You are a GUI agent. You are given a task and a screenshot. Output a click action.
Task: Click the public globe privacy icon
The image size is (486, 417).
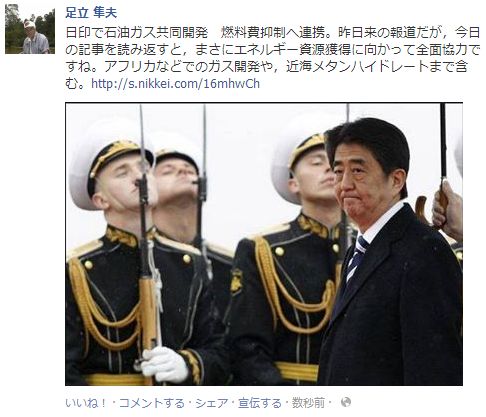pyautogui.click(x=346, y=402)
